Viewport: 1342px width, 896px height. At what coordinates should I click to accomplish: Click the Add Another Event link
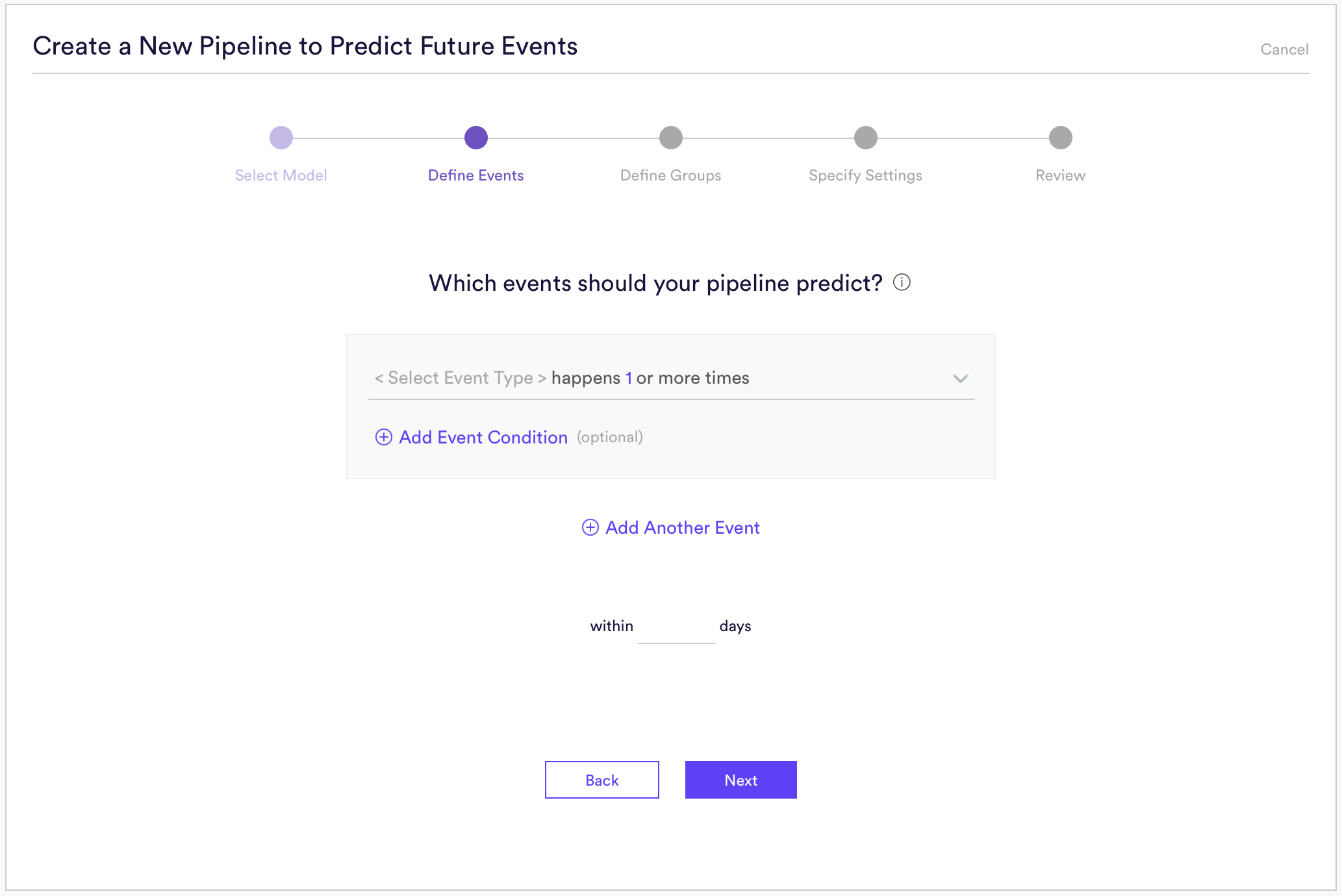pyautogui.click(x=683, y=527)
